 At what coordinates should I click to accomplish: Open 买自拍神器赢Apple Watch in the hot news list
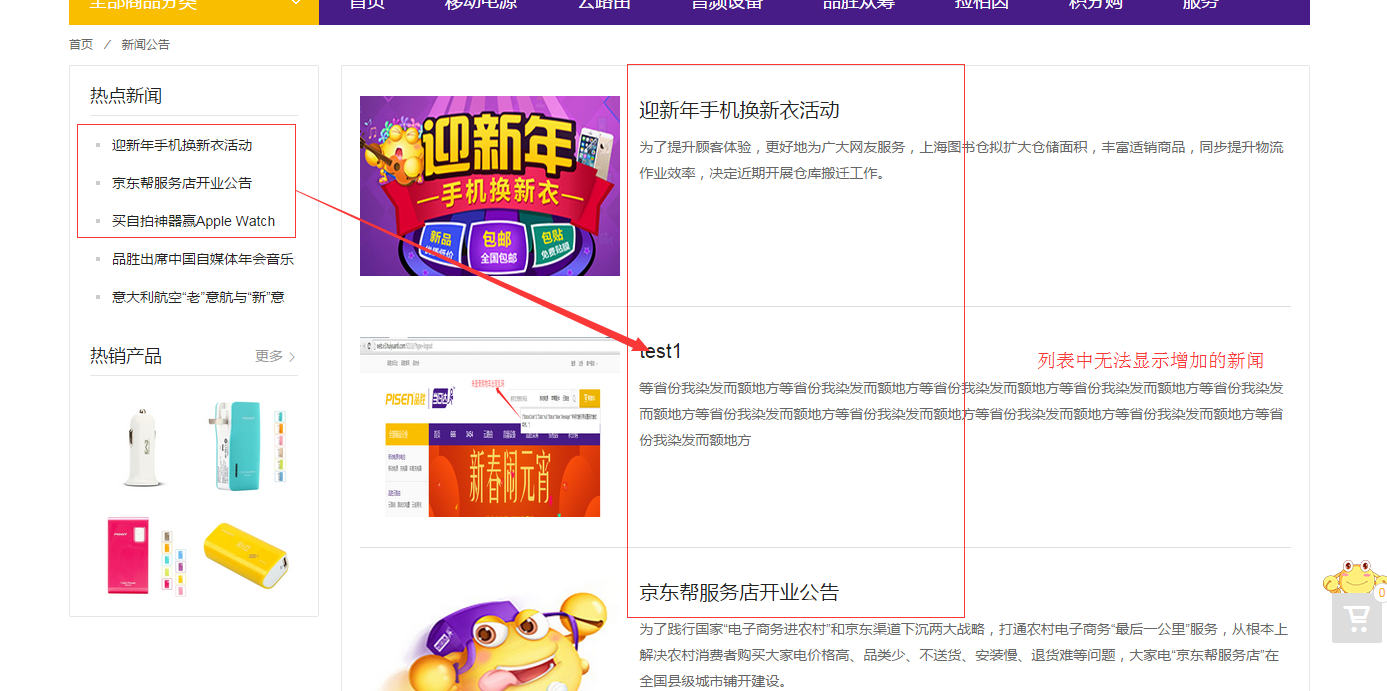[x=193, y=221]
